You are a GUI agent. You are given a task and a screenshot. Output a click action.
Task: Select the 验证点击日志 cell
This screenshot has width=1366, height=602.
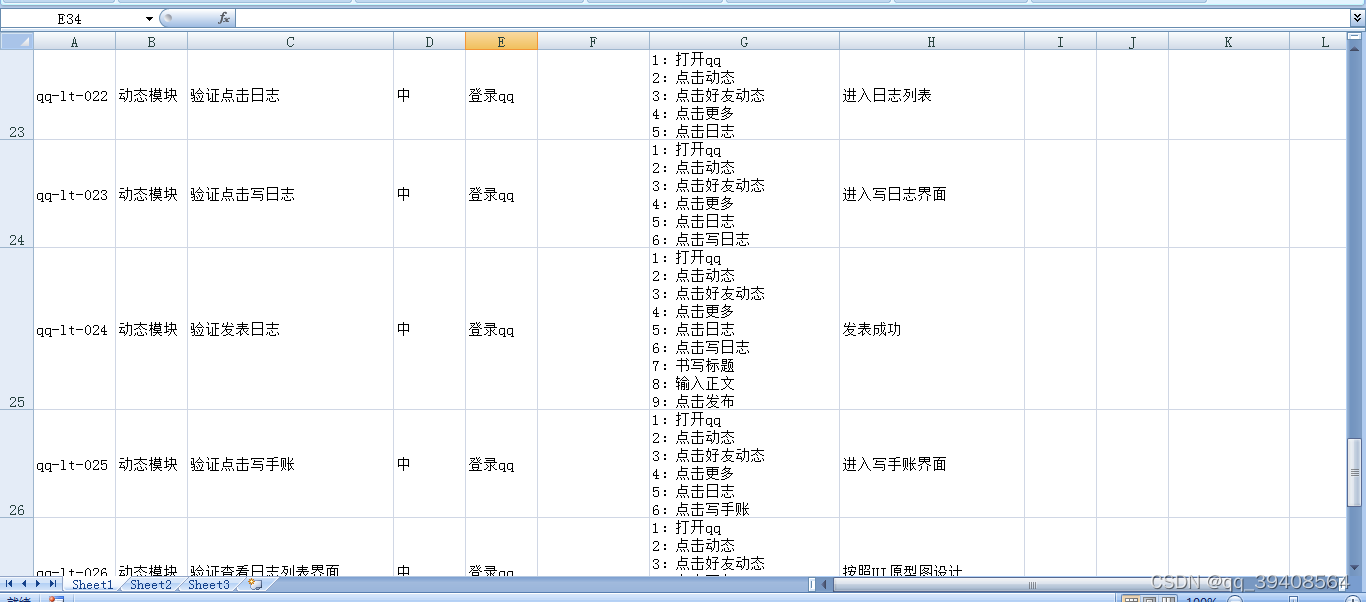(x=290, y=95)
